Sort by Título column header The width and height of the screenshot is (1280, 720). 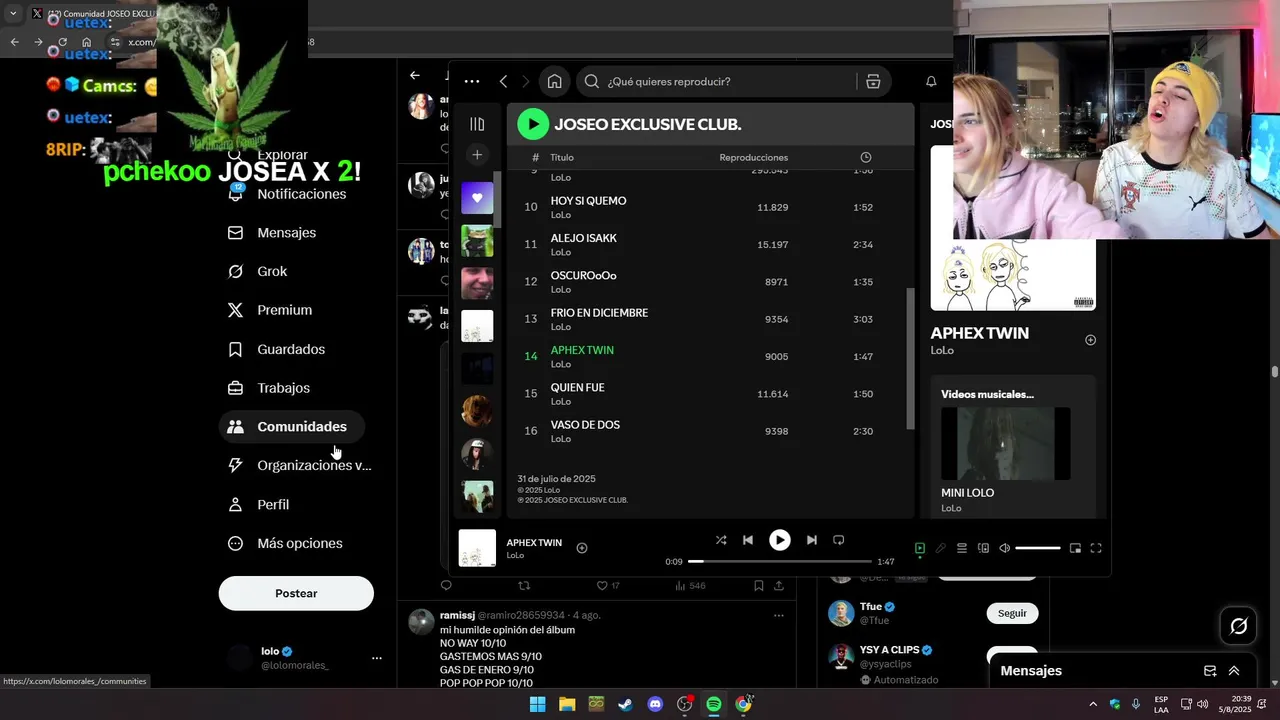pos(562,158)
